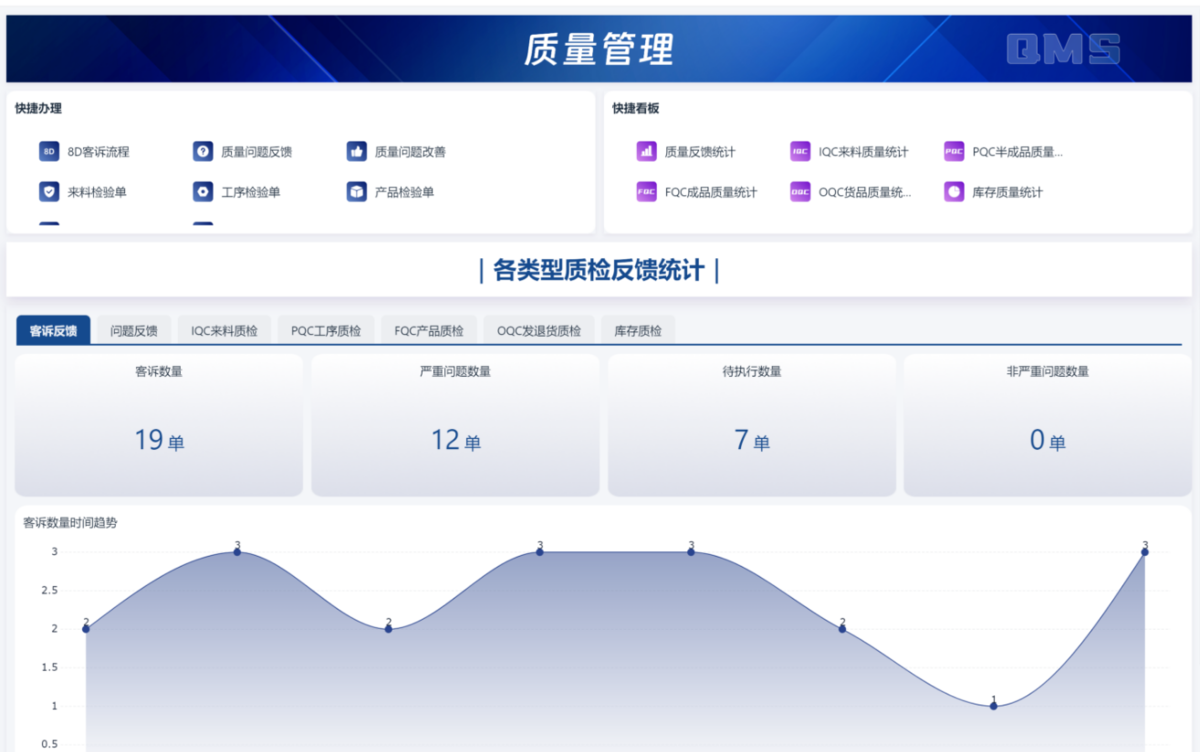
Task: Click the thumbs-up icon for 质量问题改善
Action: click(357, 152)
